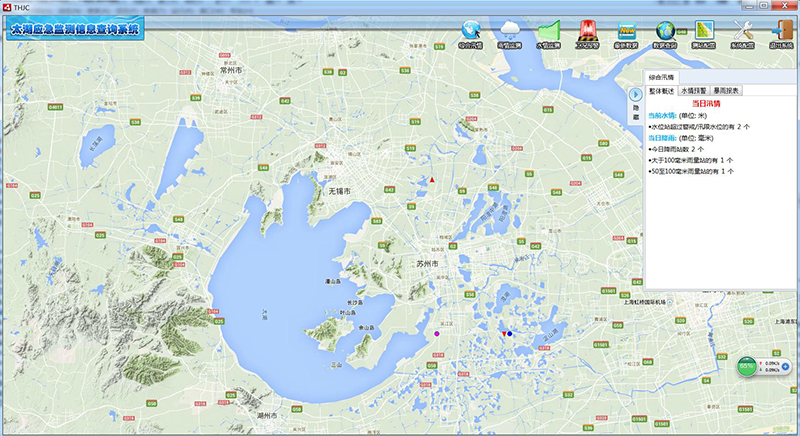Open 最新数据 'New' icon

(627, 32)
